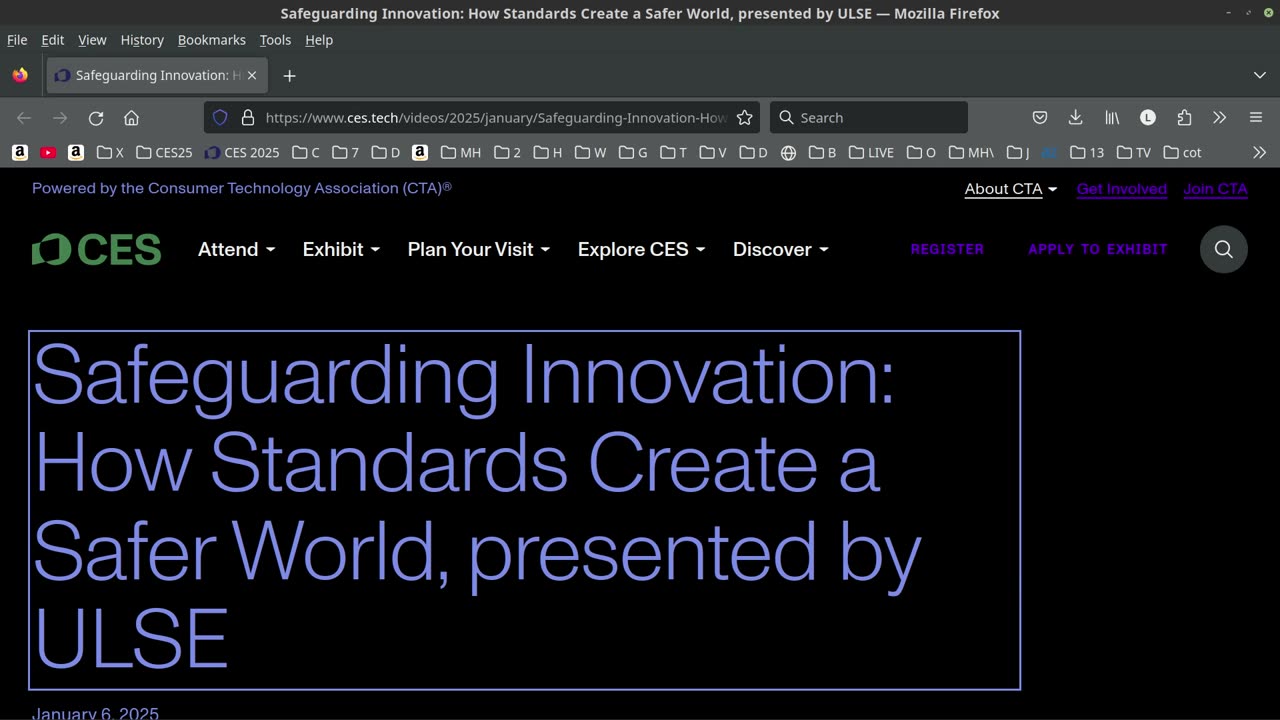
Task: Expand the About CTA dropdown
Action: coord(1011,189)
